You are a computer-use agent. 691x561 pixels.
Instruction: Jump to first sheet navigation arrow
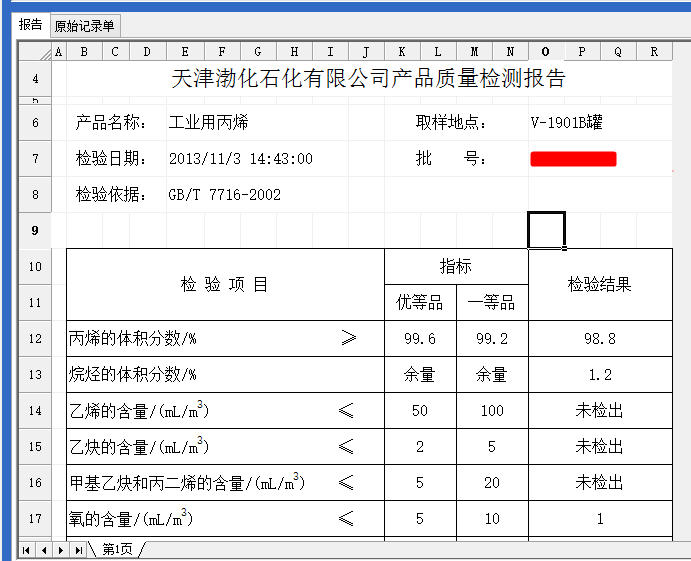pyautogui.click(x=26, y=550)
